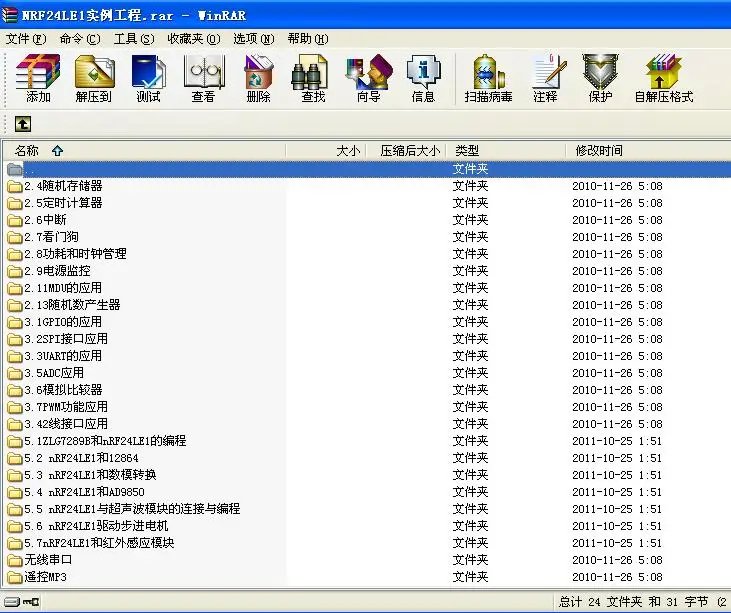The height and width of the screenshot is (613, 731).
Task: Click the status bar total 总计 24 文件夹
Action: [x=600, y=602]
